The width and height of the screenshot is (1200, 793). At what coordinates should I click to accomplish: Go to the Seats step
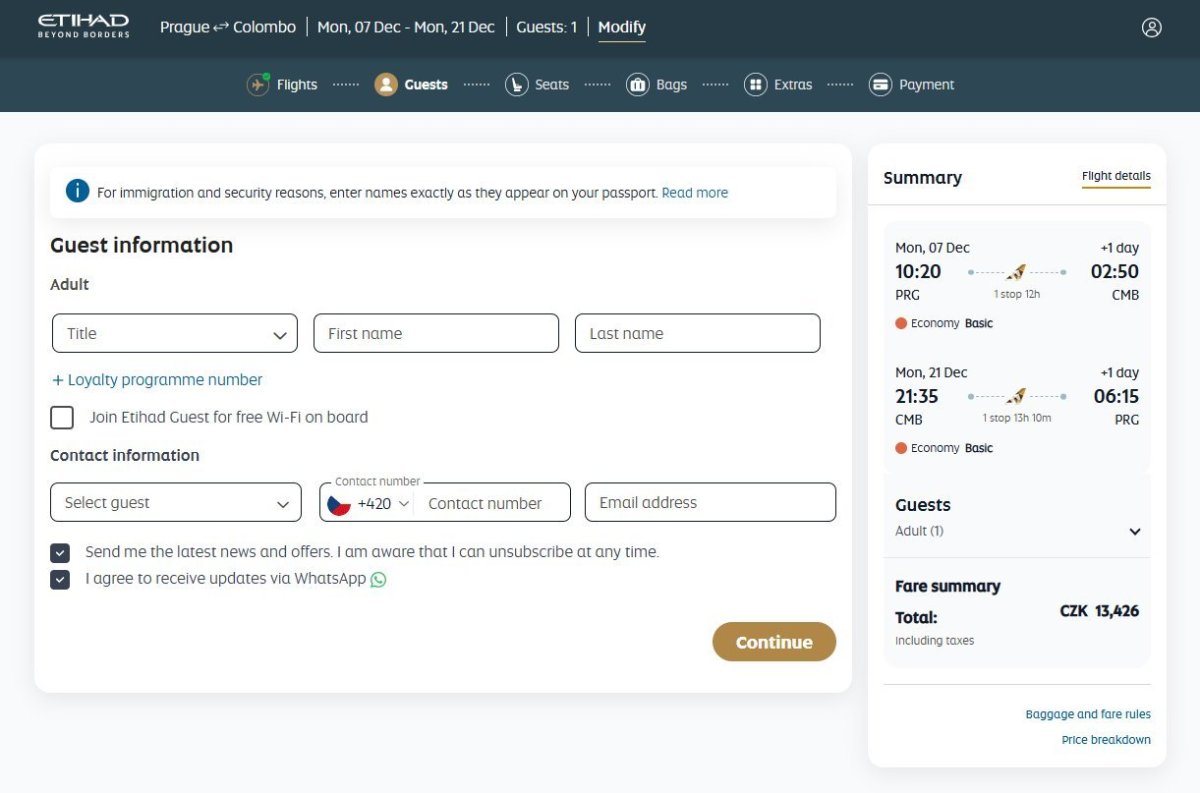coord(537,85)
